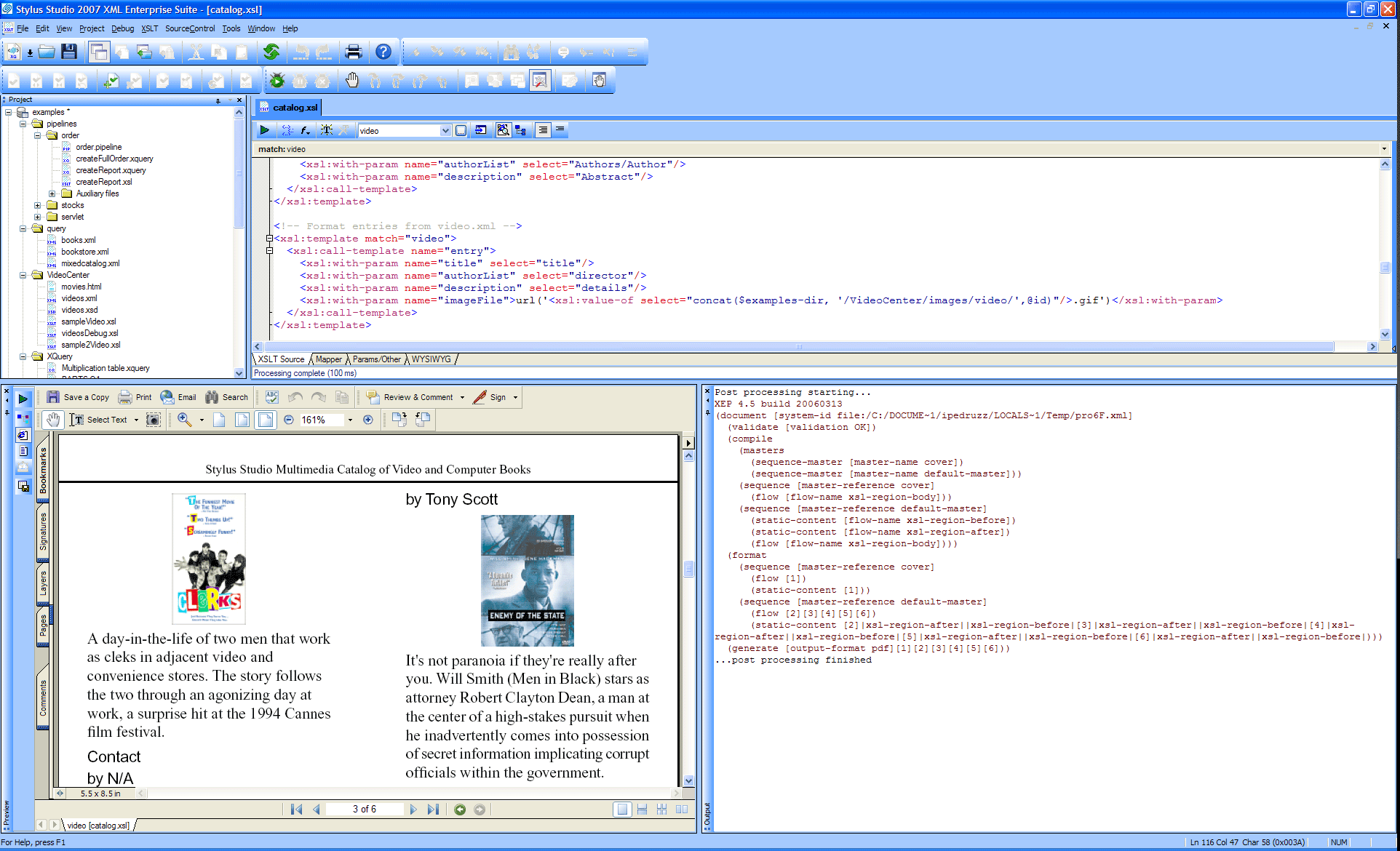Open the XSLT menu
1400x851 pixels.
[149, 28]
